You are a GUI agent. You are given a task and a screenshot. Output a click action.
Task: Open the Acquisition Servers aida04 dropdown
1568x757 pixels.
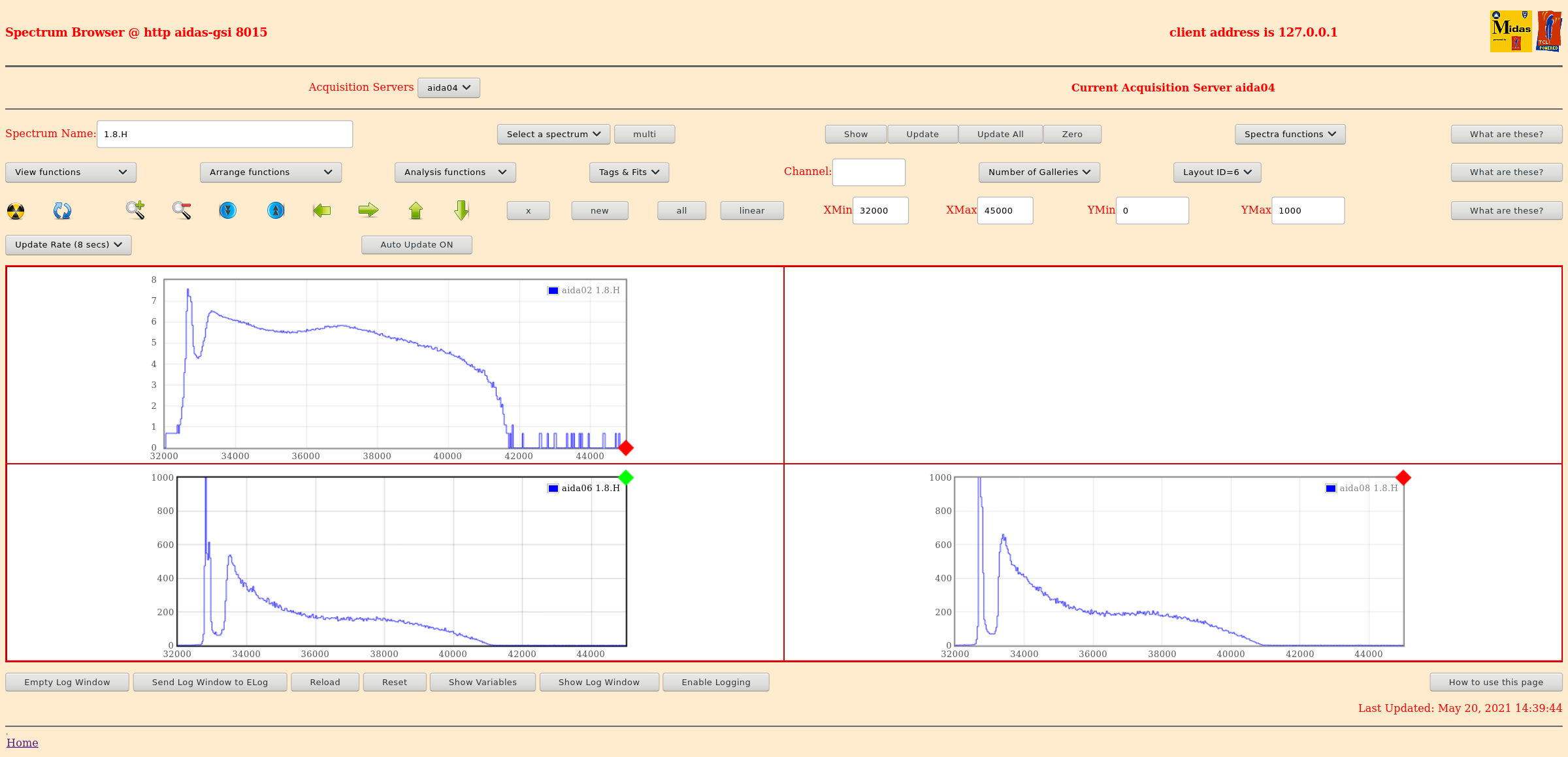tap(449, 88)
